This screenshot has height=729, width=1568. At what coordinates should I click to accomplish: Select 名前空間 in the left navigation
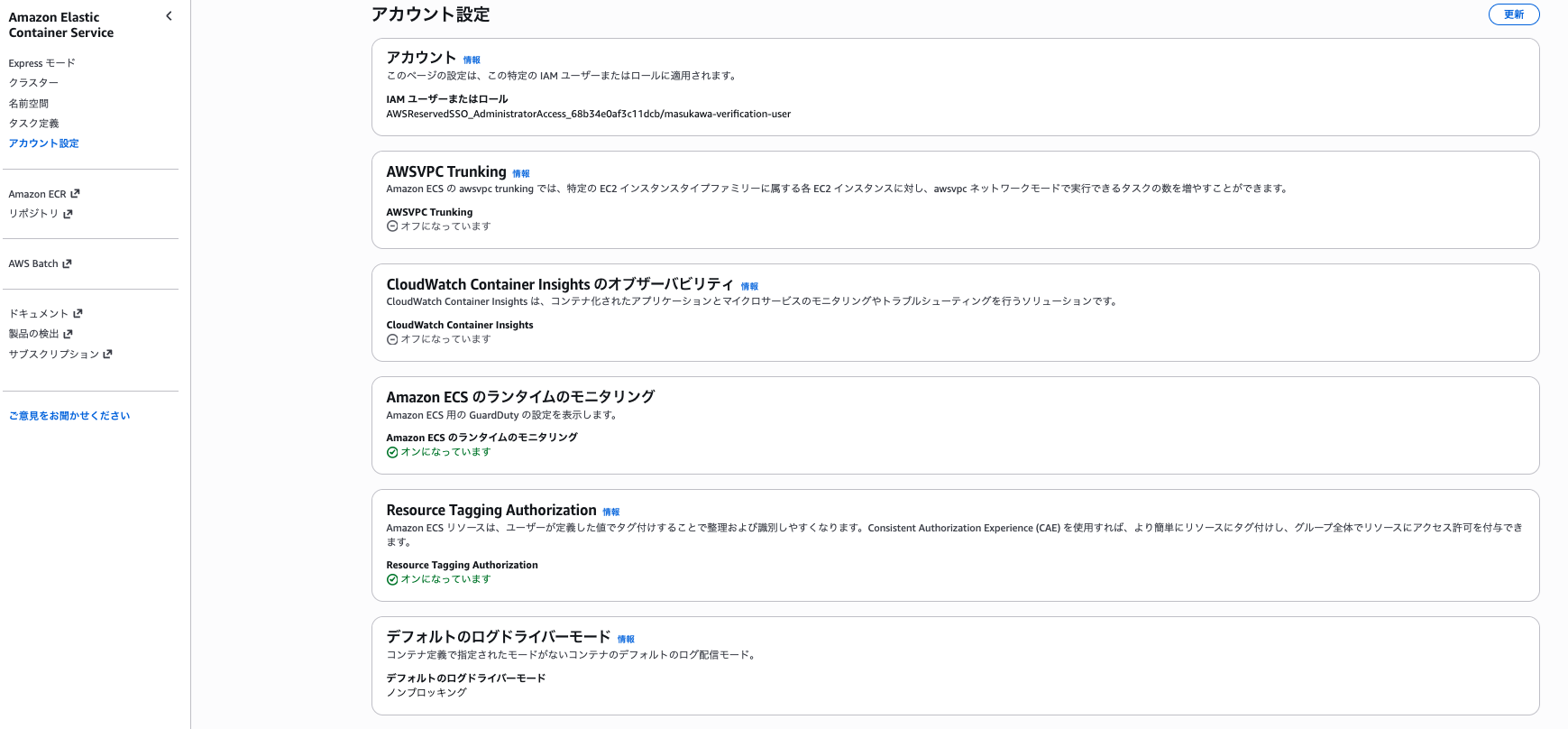(30, 103)
